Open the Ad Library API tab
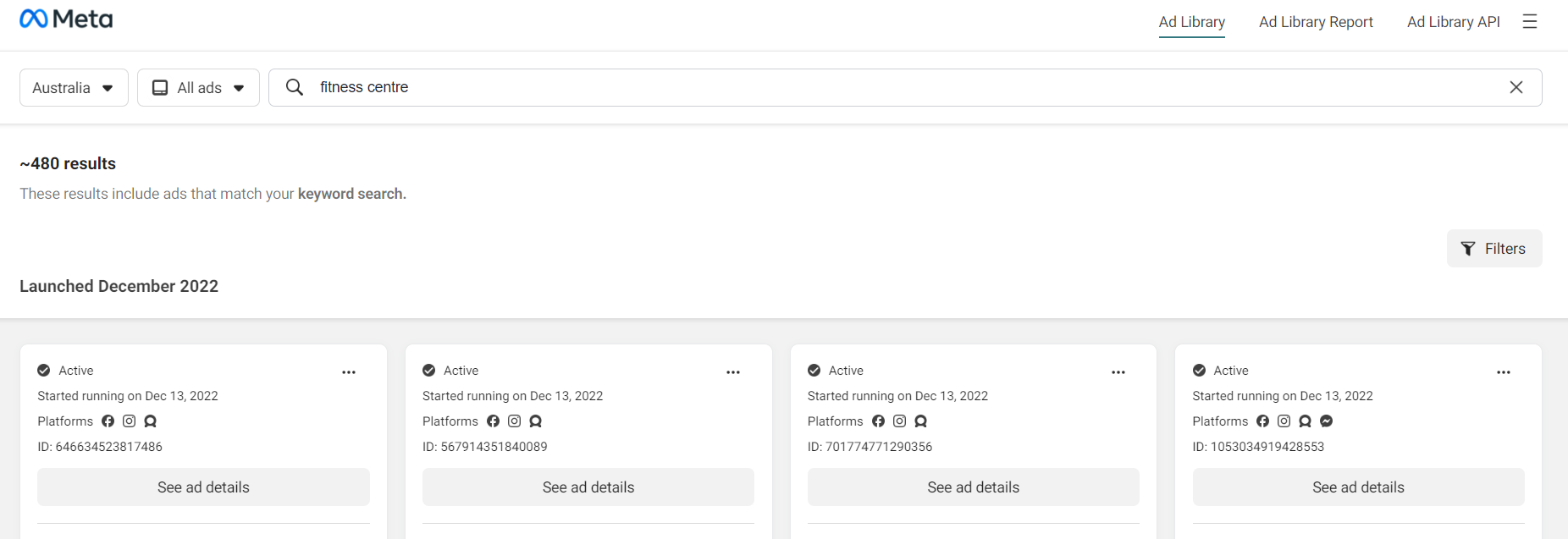The height and width of the screenshot is (539, 1568). pyautogui.click(x=1453, y=22)
